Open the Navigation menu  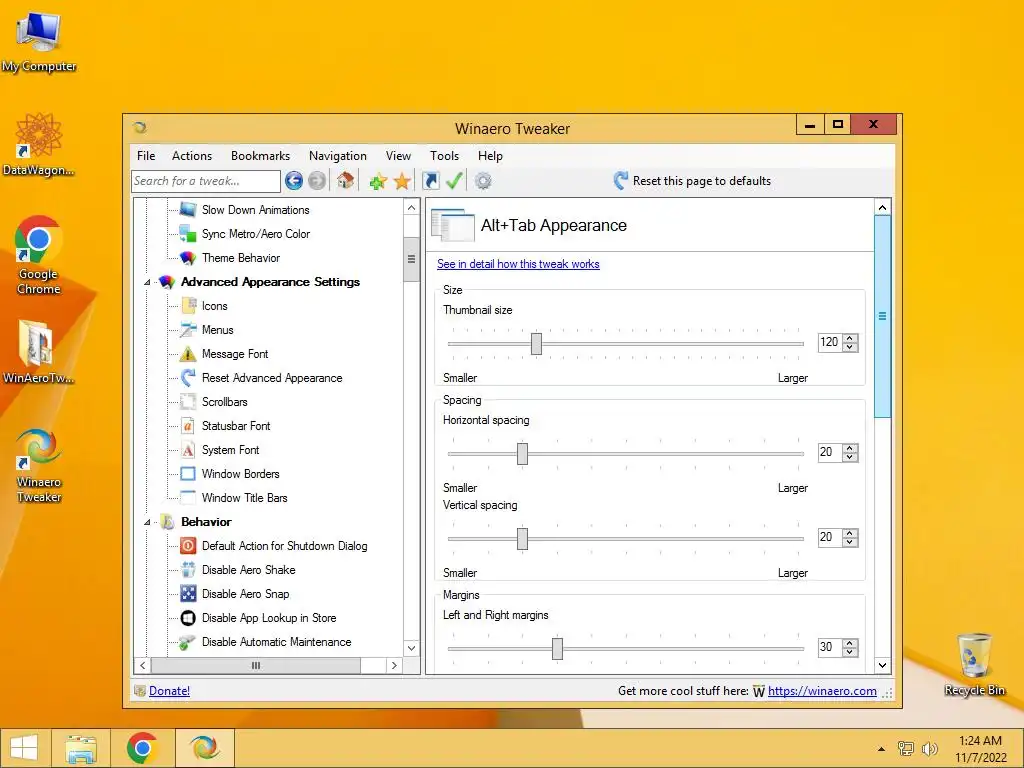click(338, 156)
